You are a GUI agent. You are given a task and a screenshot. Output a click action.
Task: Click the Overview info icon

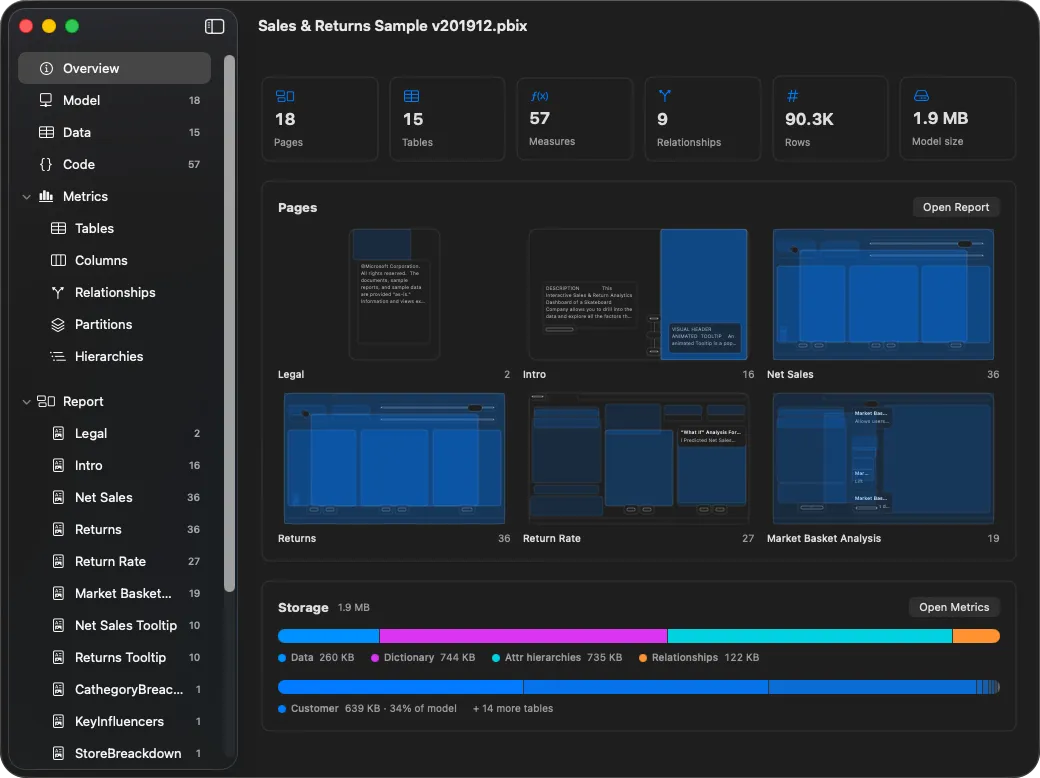(46, 68)
